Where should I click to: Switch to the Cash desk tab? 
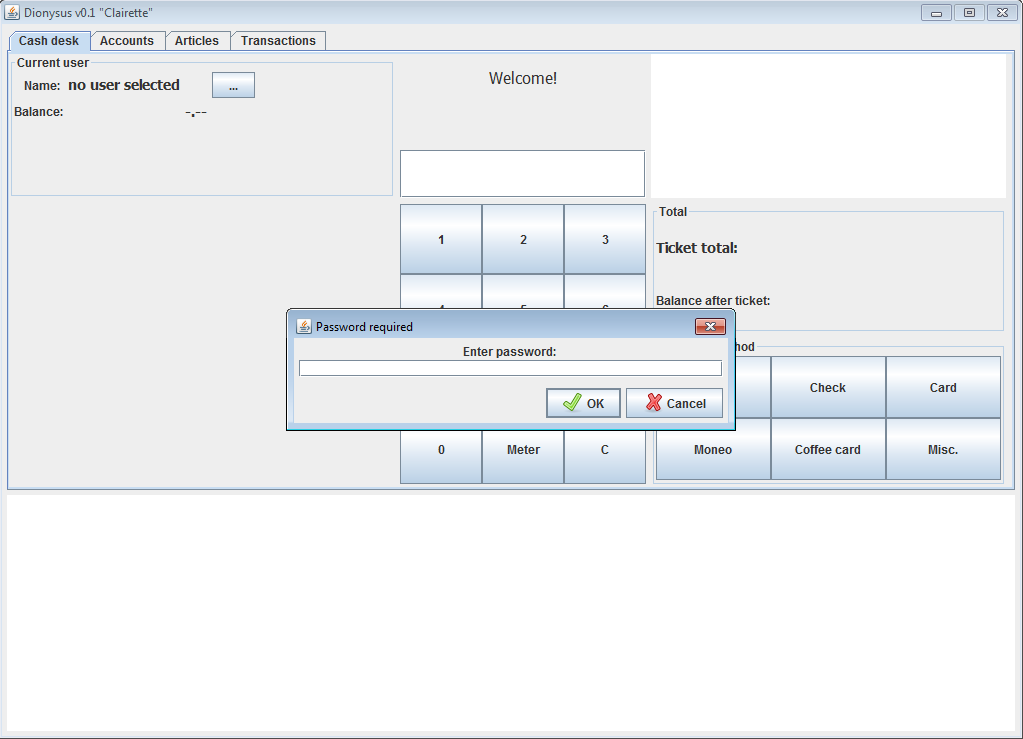[x=49, y=40]
